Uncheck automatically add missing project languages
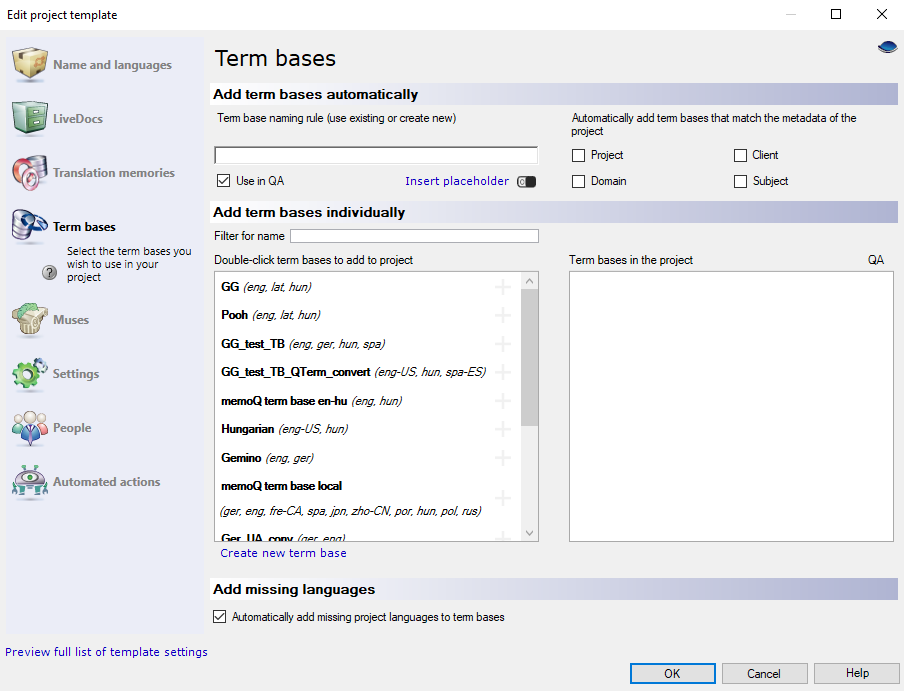 pos(220,617)
